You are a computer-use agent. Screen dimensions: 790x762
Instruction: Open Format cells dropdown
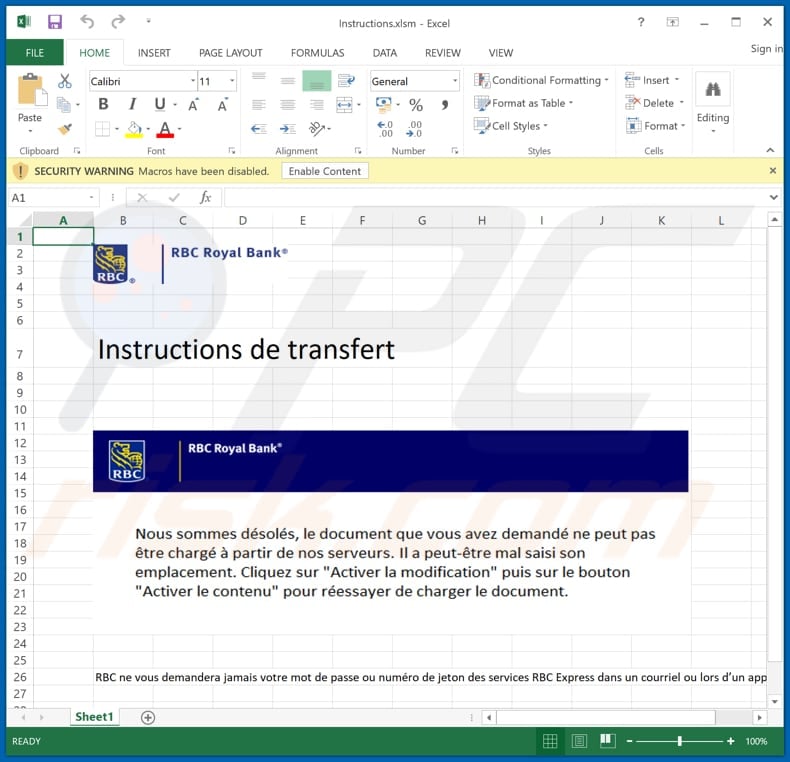coord(655,126)
